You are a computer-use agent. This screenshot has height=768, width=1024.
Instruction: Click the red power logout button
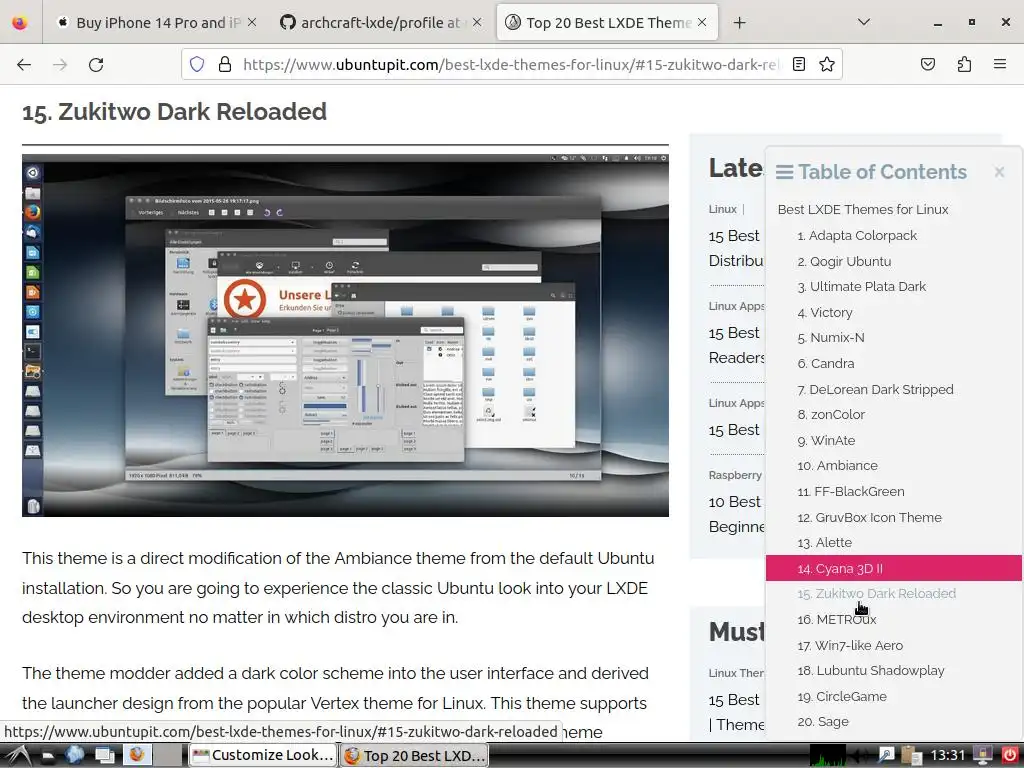[1010, 756]
